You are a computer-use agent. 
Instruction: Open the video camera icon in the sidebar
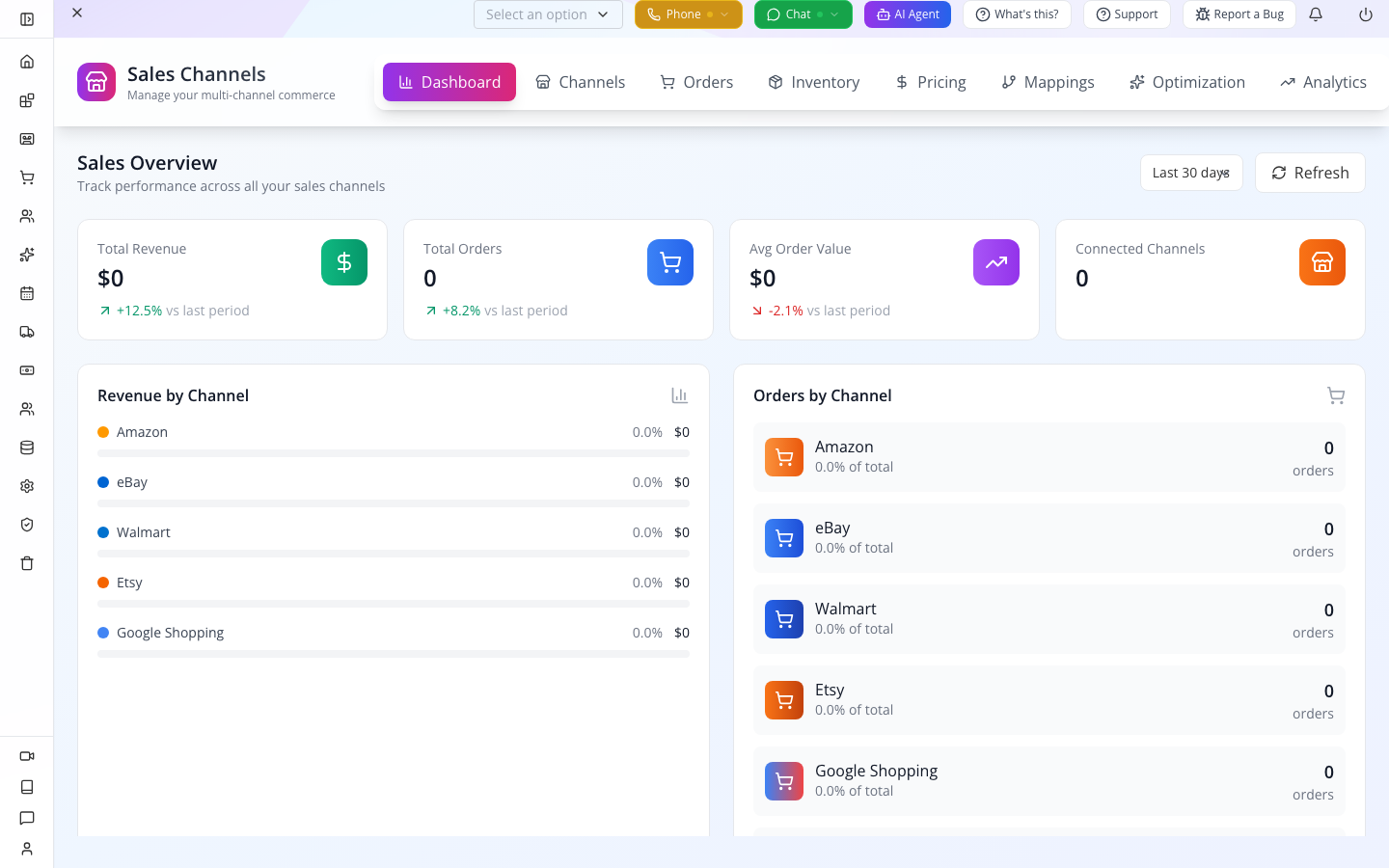27,756
